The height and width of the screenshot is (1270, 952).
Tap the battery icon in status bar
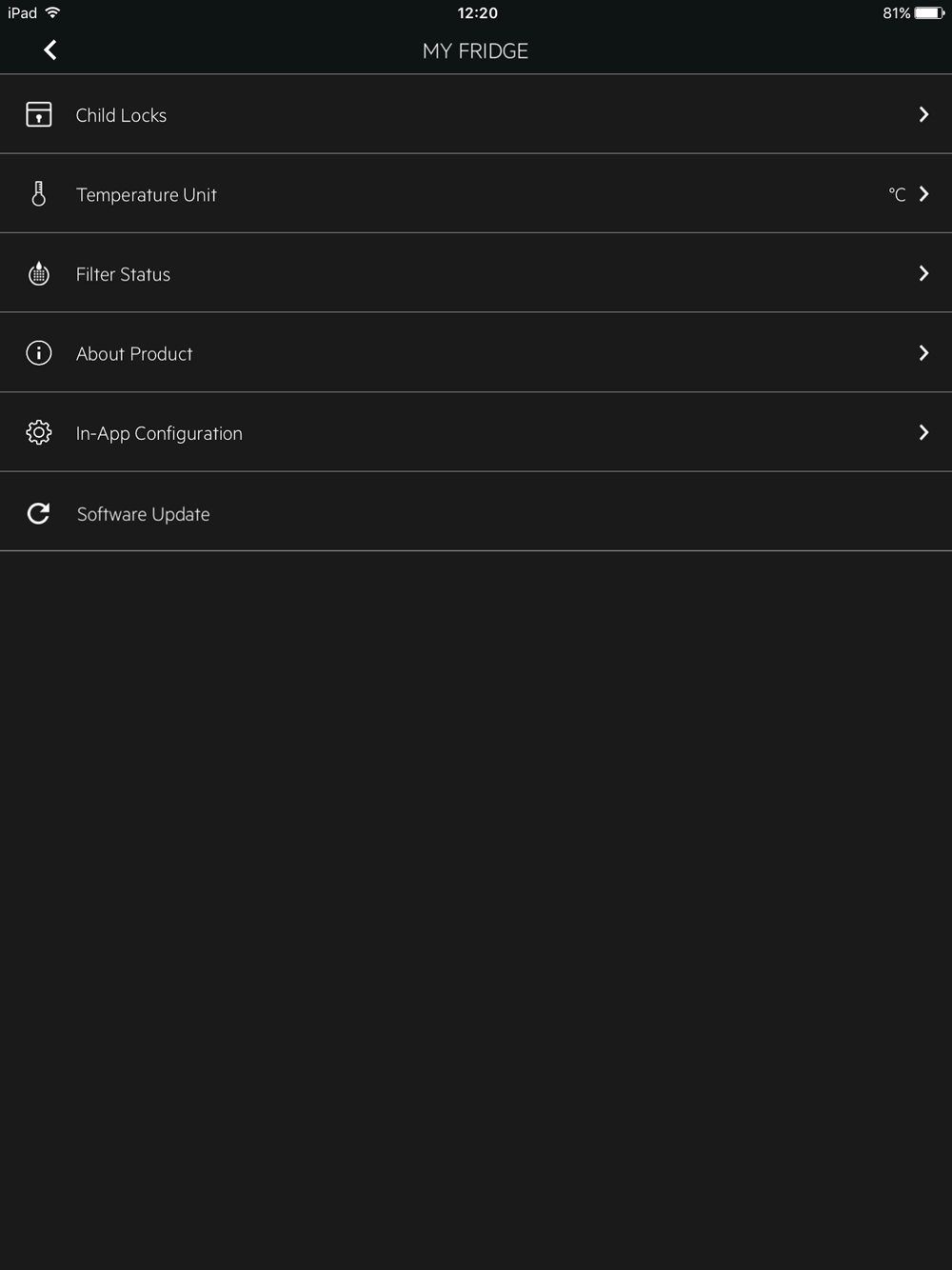click(929, 13)
